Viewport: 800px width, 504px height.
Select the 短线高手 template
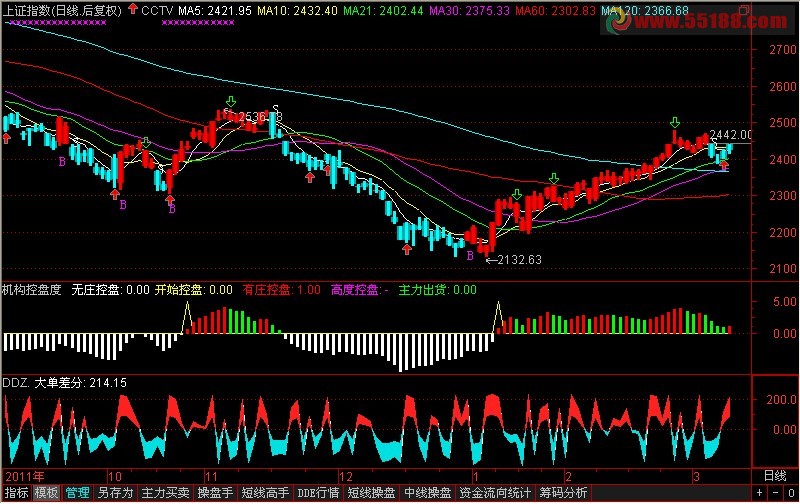pos(265,493)
